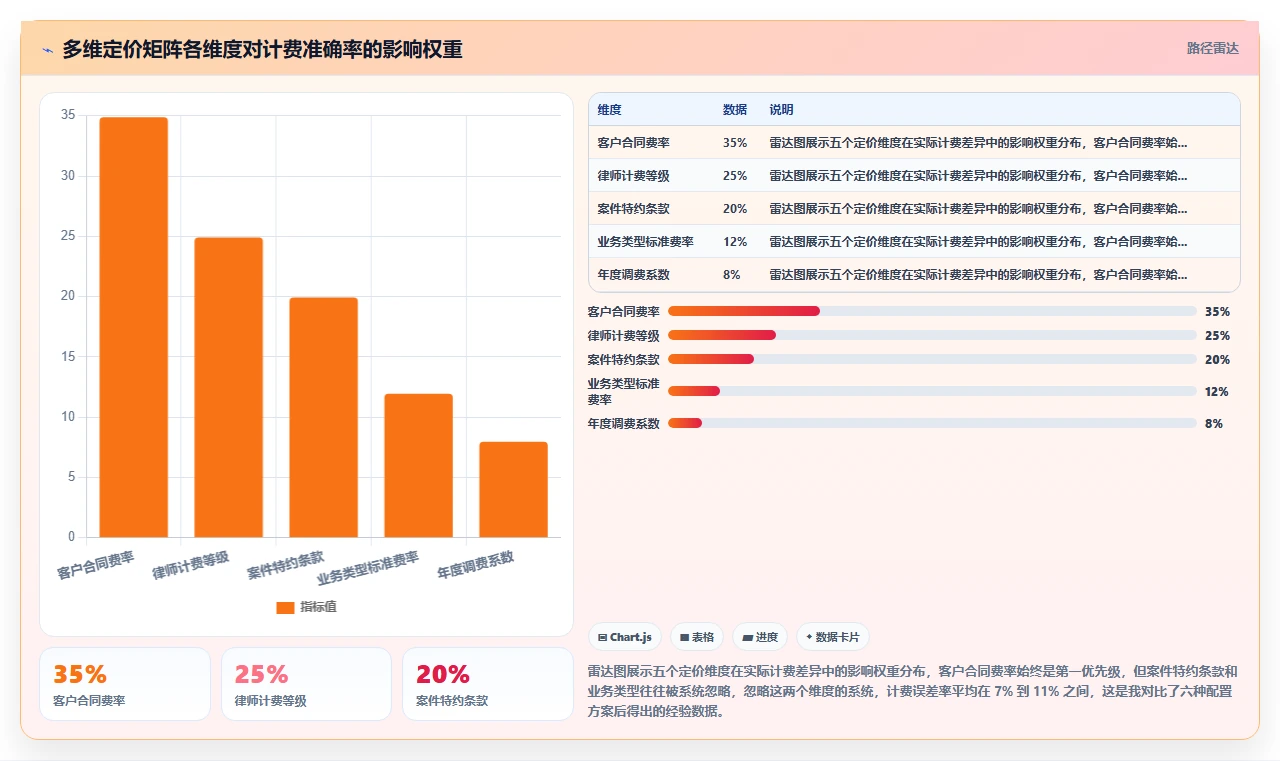Screen dimensions: 1280x761
Task: Click the orange 指标值 legend swatch
Action: click(x=285, y=607)
